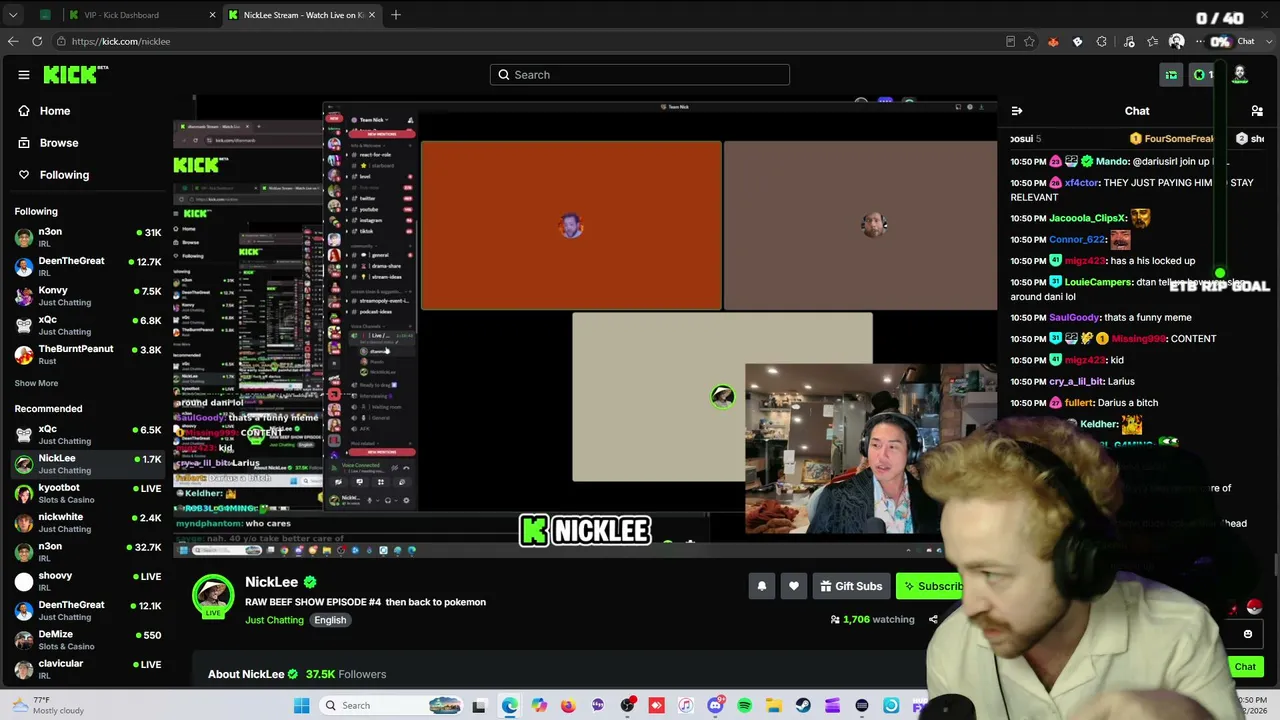Click the Gift Subs button

tap(851, 586)
